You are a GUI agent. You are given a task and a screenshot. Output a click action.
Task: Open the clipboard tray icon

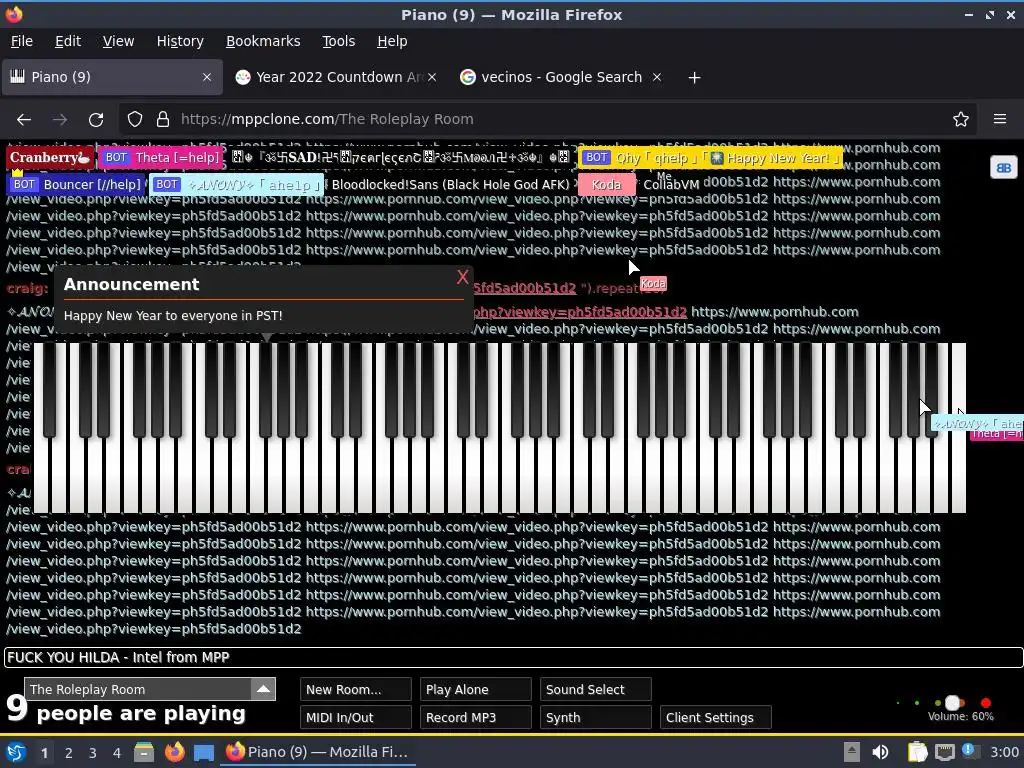pyautogui.click(x=917, y=752)
